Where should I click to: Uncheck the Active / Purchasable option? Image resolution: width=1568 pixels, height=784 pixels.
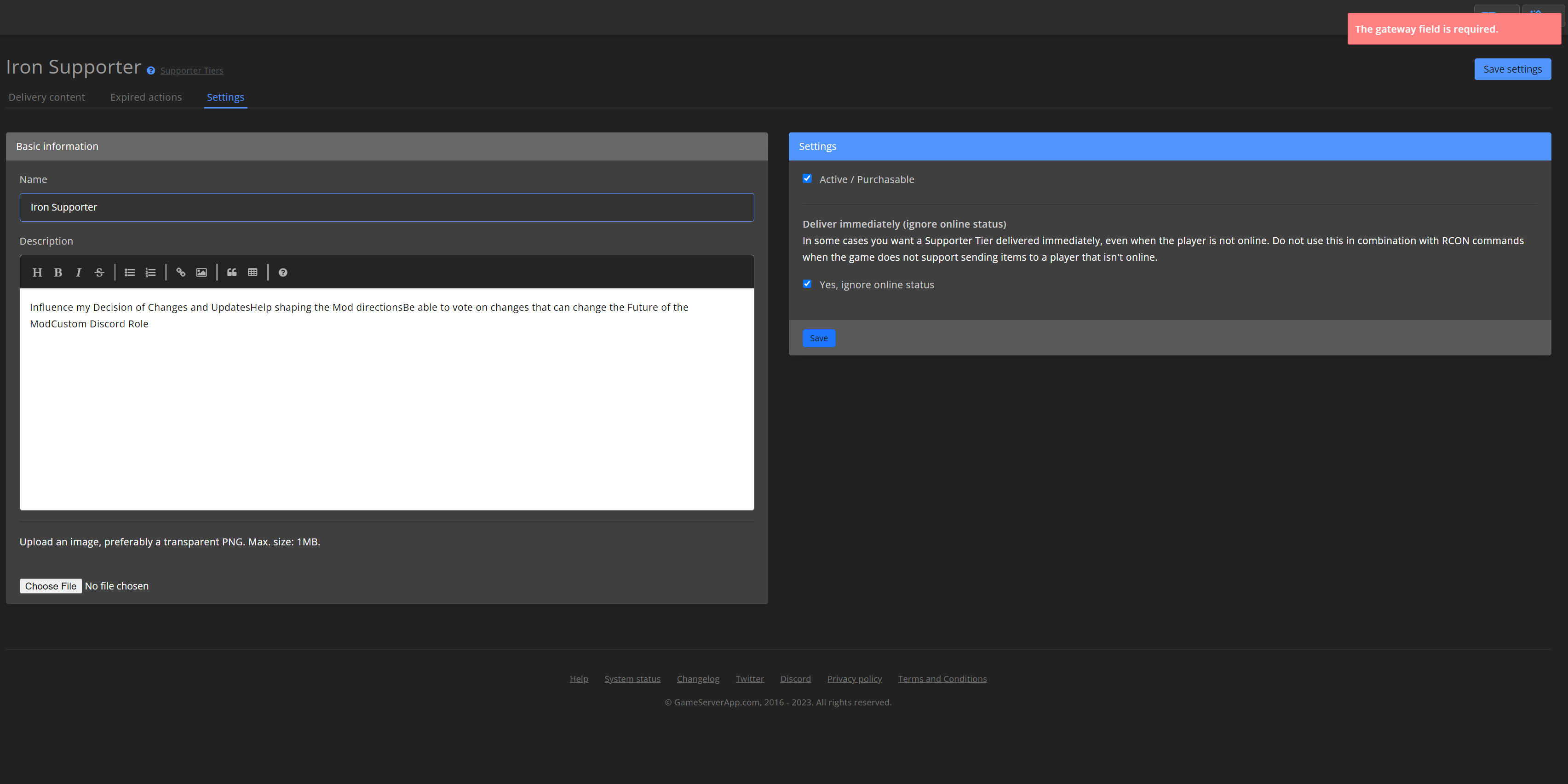(807, 178)
